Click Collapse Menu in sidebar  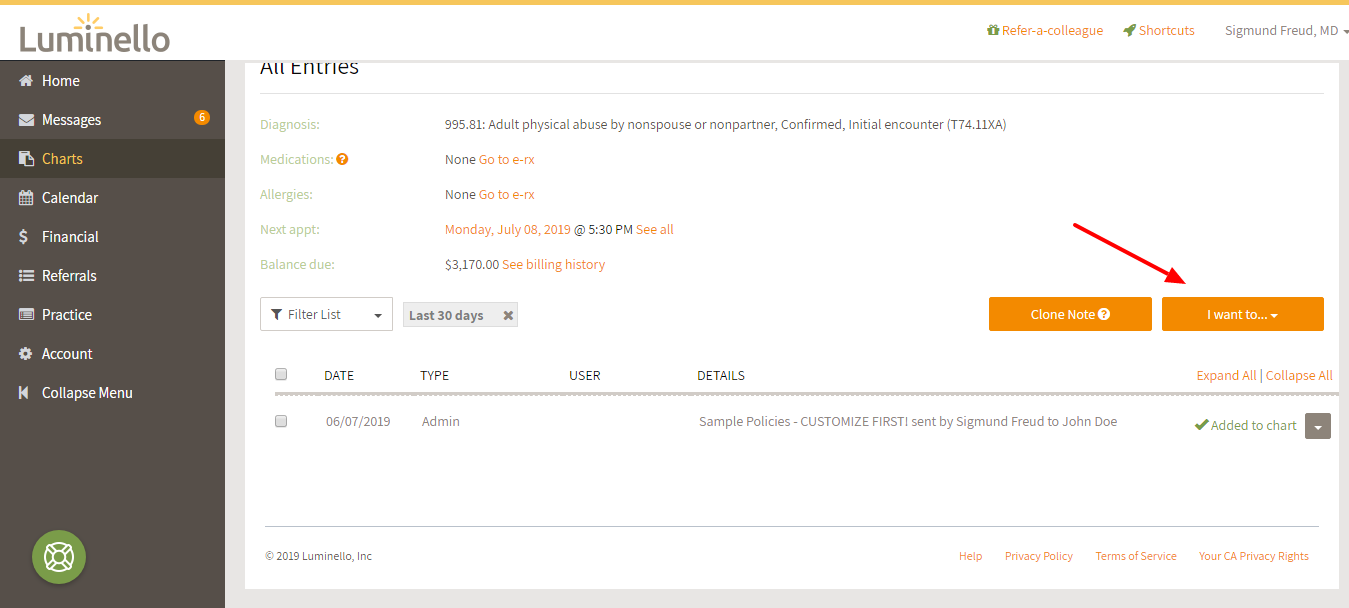click(x=112, y=393)
